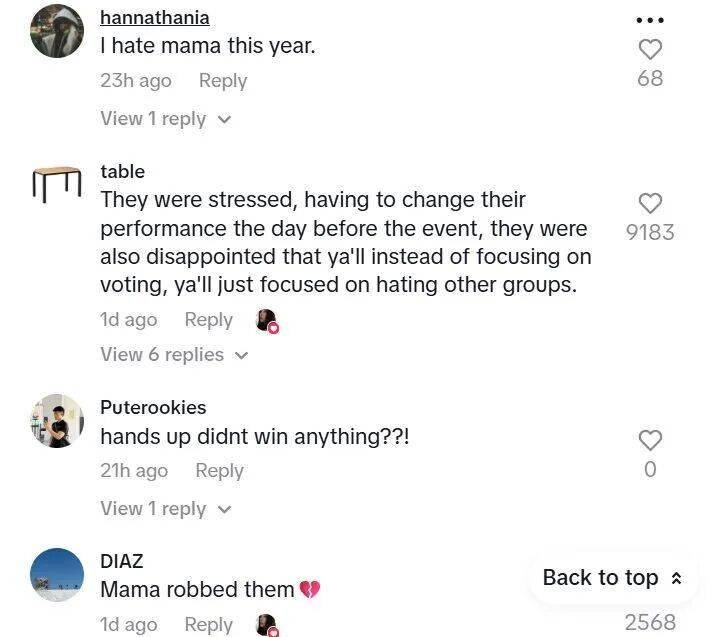Open DIAZ's profile avatar

tap(57, 574)
